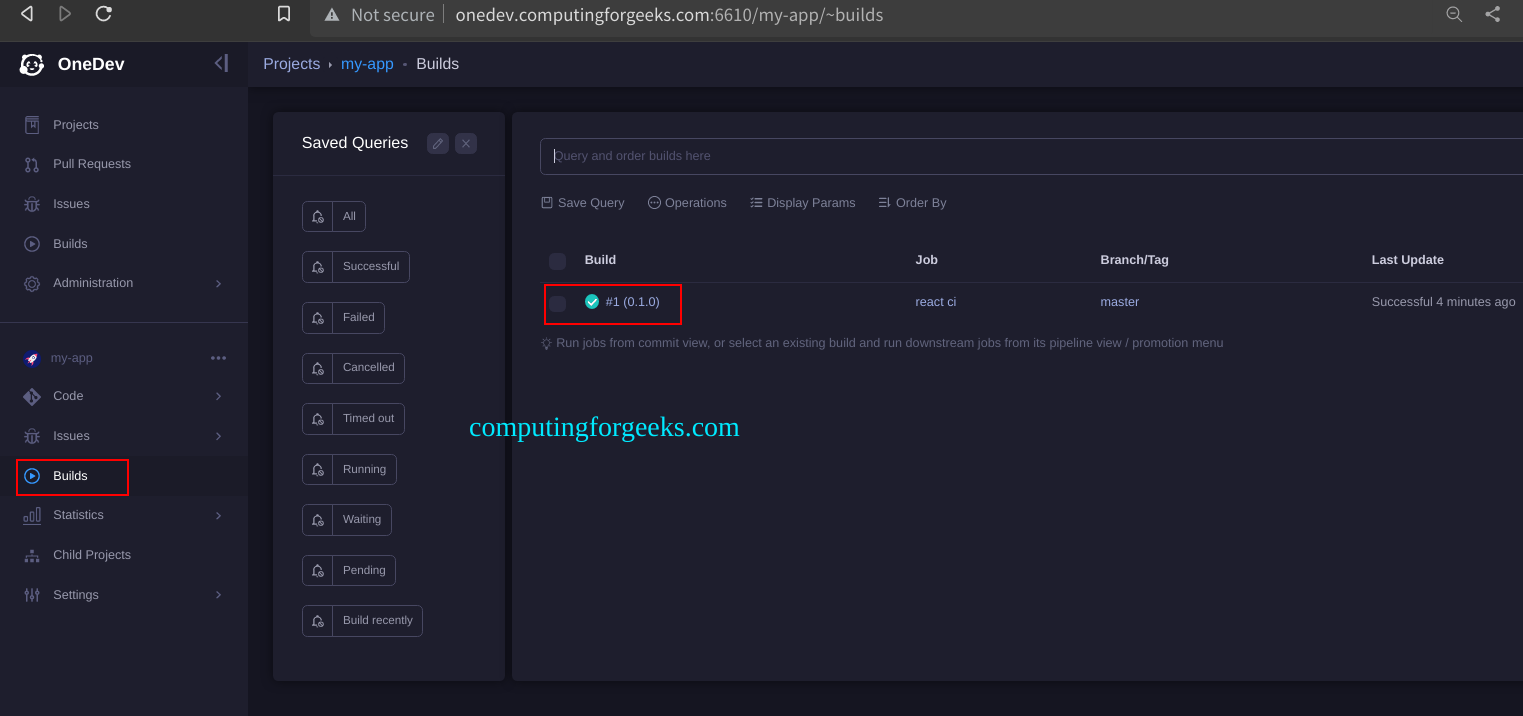Close saved query editing with the X icon
The width and height of the screenshot is (1523, 716).
465,143
